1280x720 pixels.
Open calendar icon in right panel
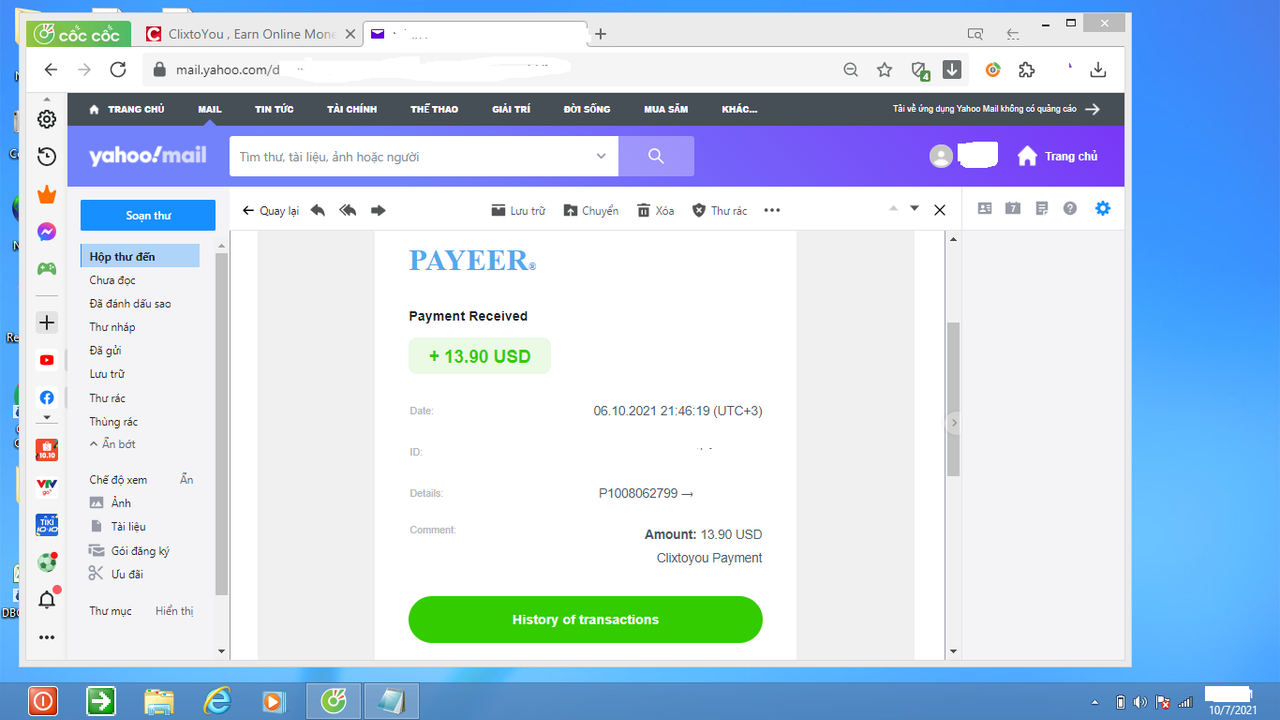(1013, 209)
